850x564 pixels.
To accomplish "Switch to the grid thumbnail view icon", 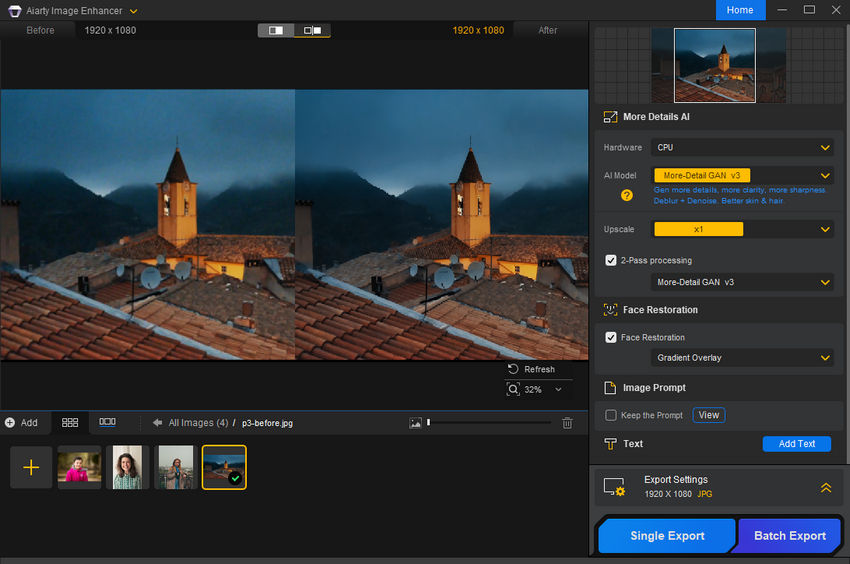I will click(70, 422).
